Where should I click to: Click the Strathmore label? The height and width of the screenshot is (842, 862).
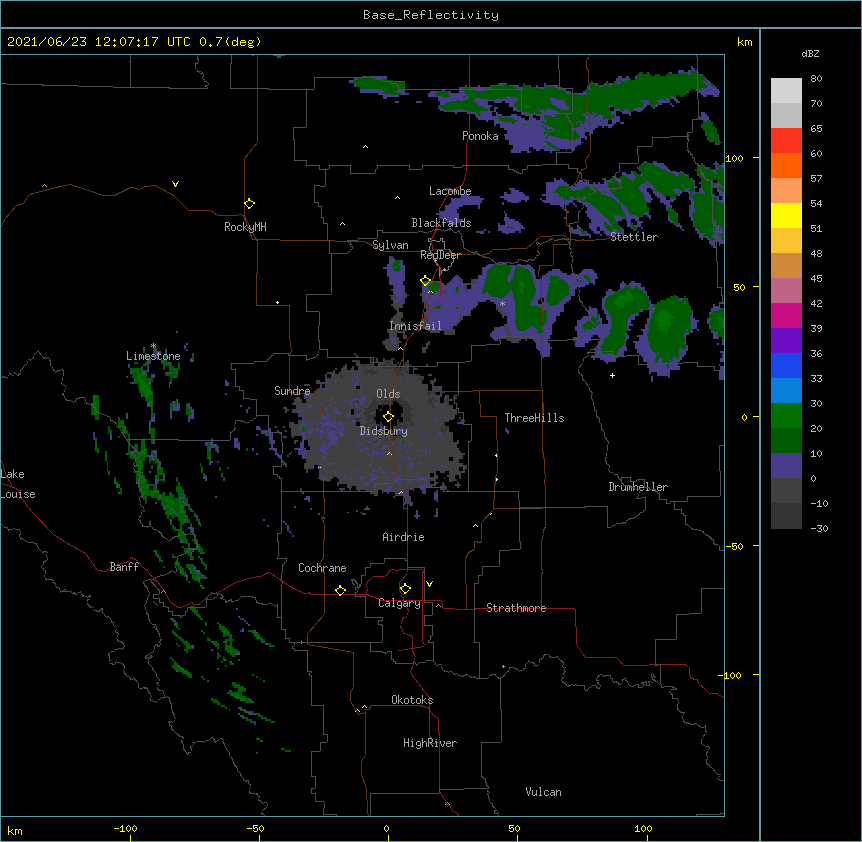(x=516, y=608)
